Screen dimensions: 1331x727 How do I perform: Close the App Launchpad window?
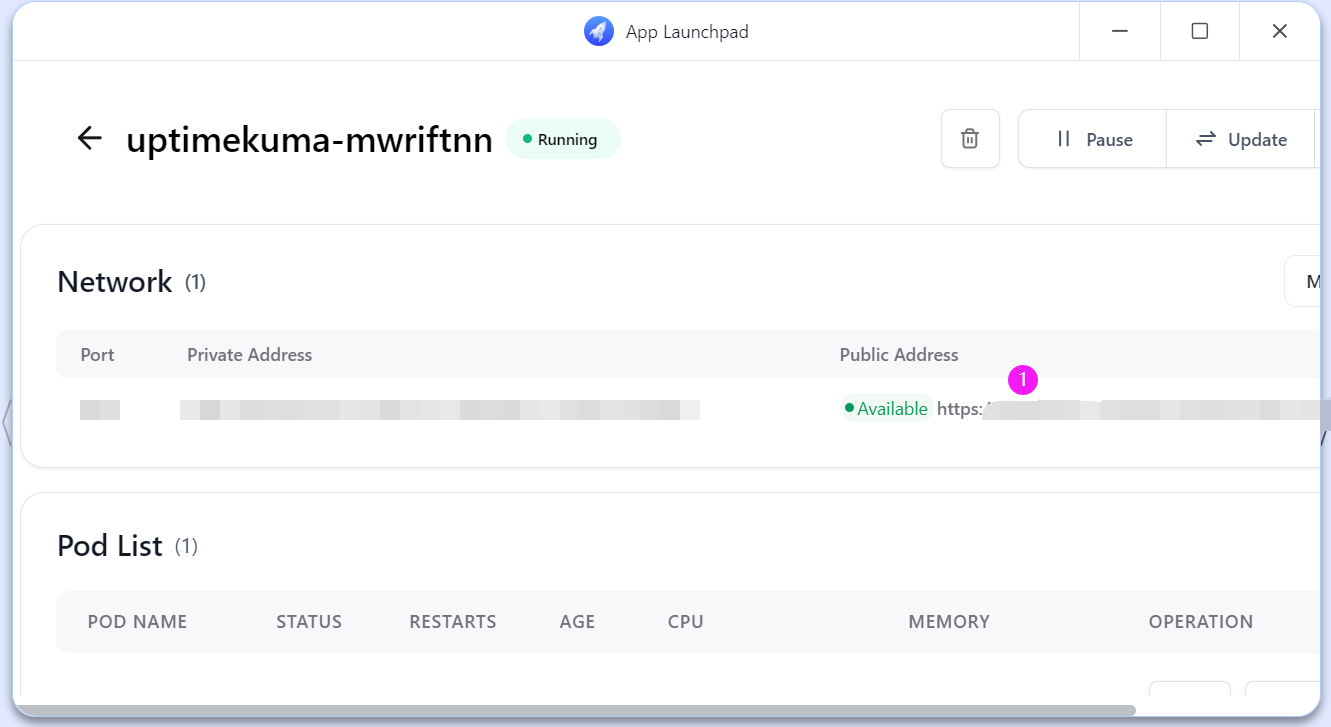point(1279,32)
